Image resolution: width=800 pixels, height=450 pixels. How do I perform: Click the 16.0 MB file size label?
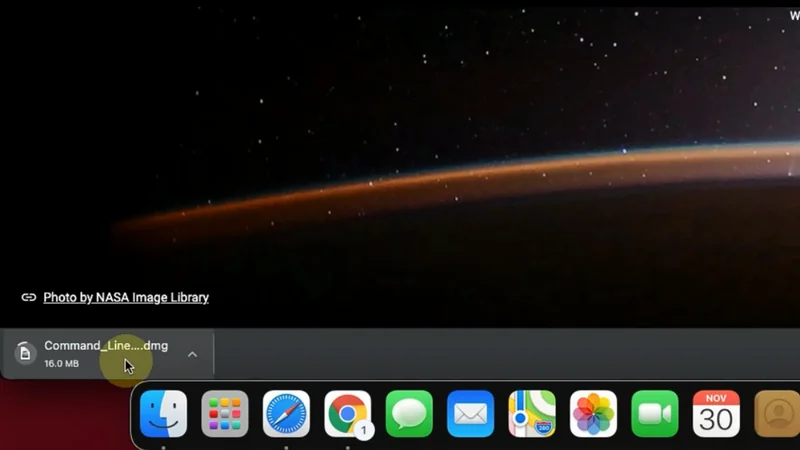[61, 364]
